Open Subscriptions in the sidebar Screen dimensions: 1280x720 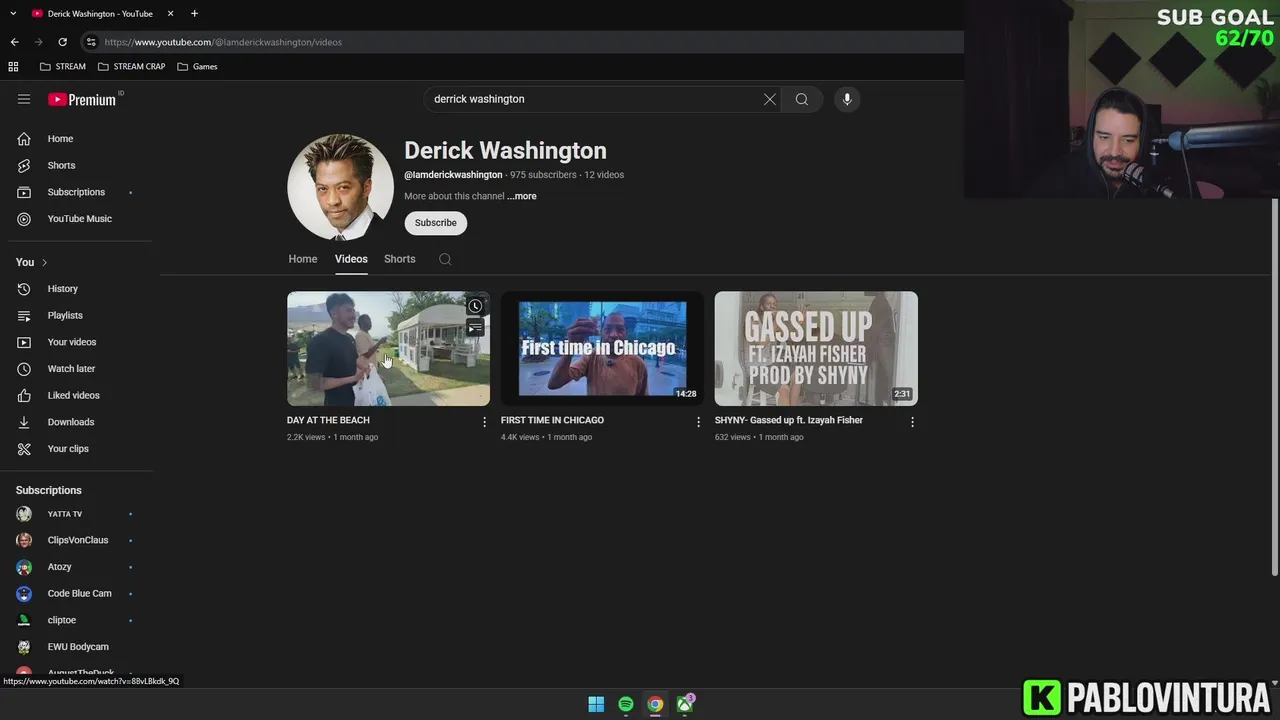pos(76,192)
